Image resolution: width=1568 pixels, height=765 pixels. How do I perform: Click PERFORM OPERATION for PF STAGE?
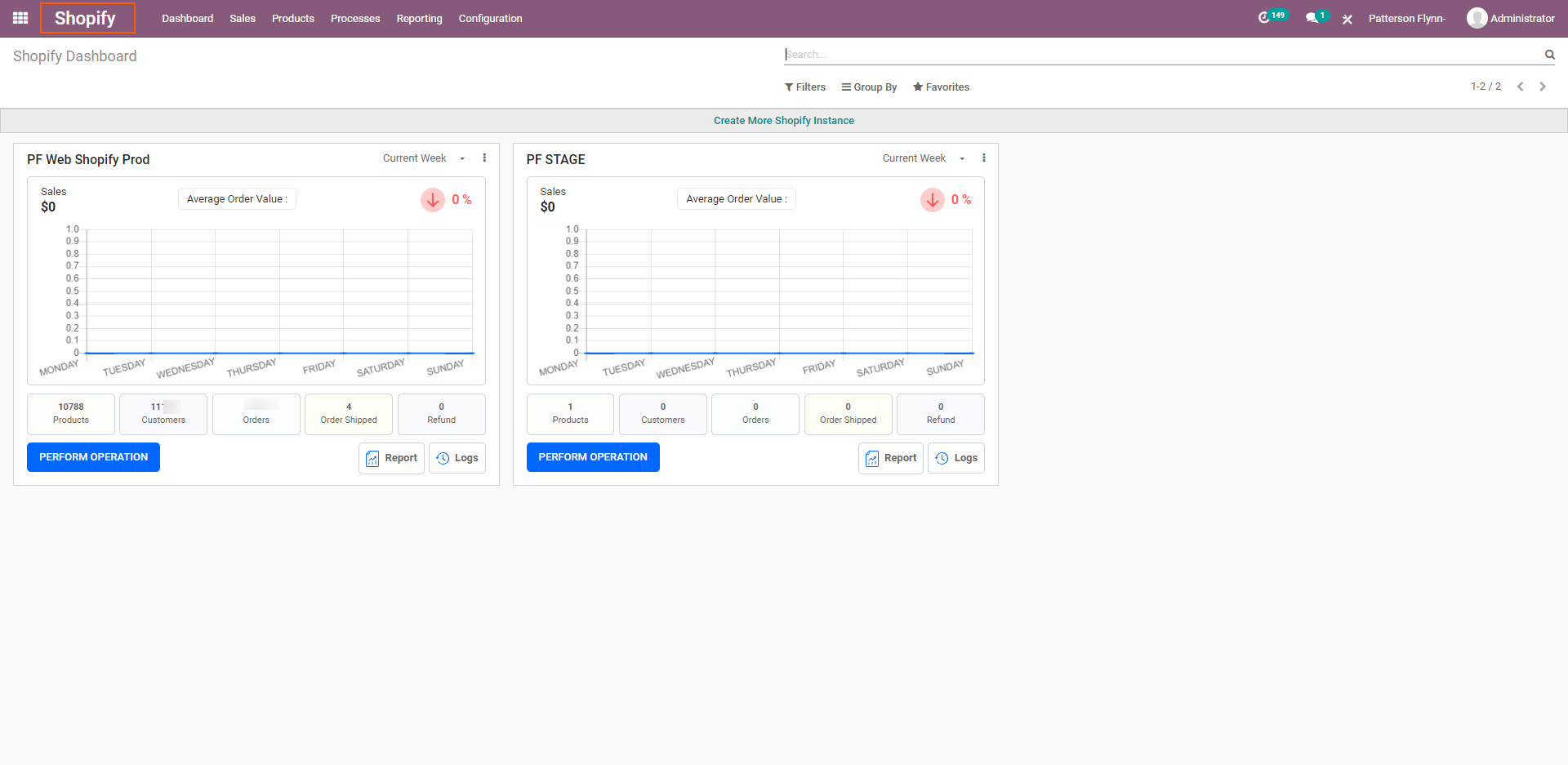593,457
